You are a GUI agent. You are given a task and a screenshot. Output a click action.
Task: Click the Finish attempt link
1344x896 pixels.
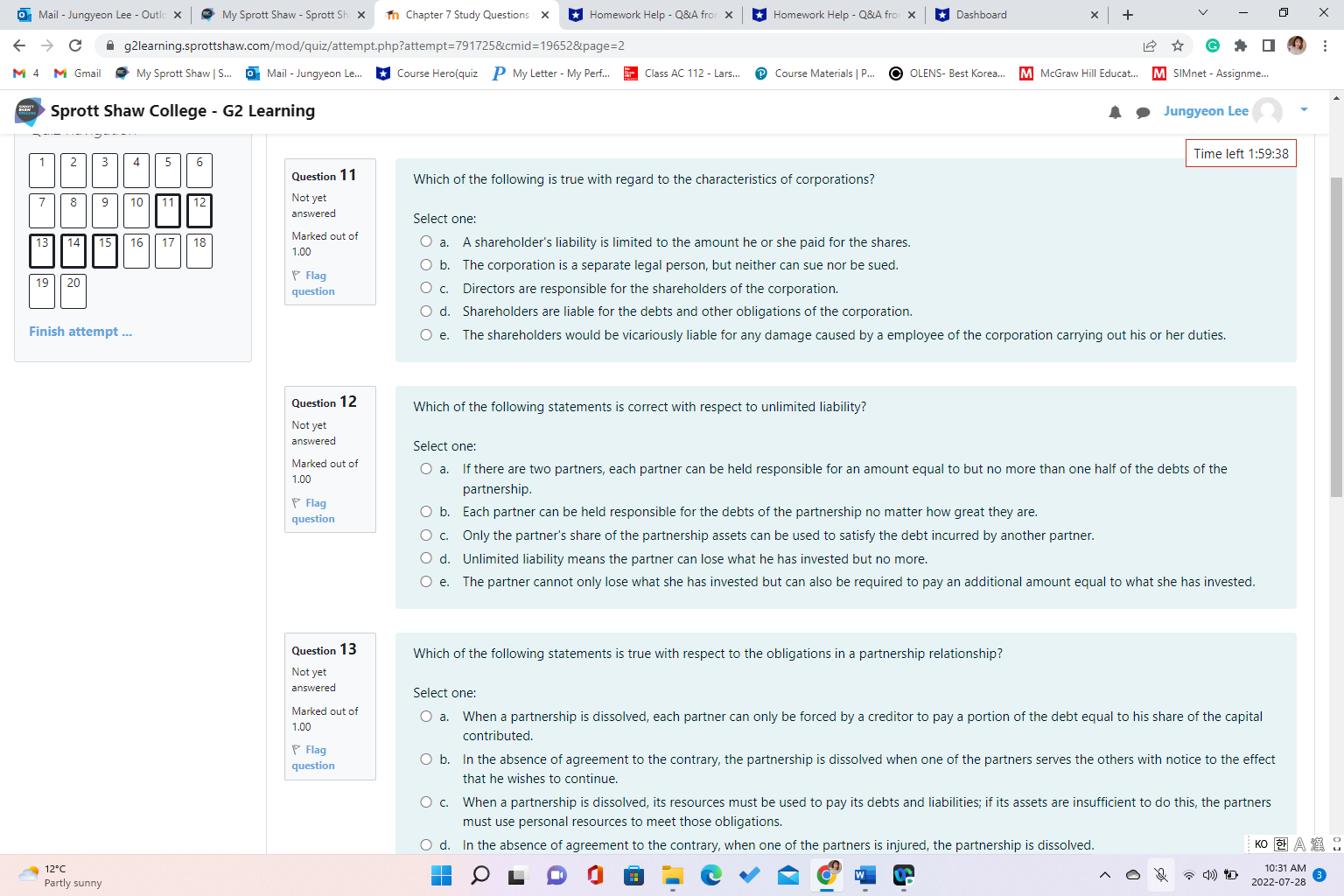coord(80,331)
